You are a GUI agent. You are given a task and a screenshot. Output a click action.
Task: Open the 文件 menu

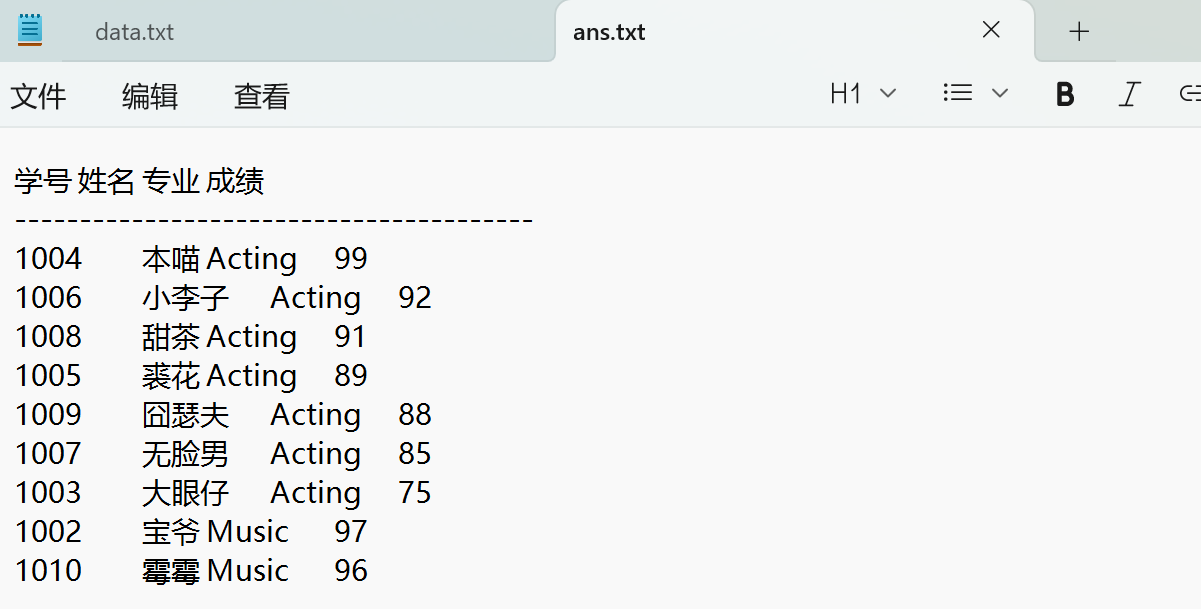click(x=38, y=96)
